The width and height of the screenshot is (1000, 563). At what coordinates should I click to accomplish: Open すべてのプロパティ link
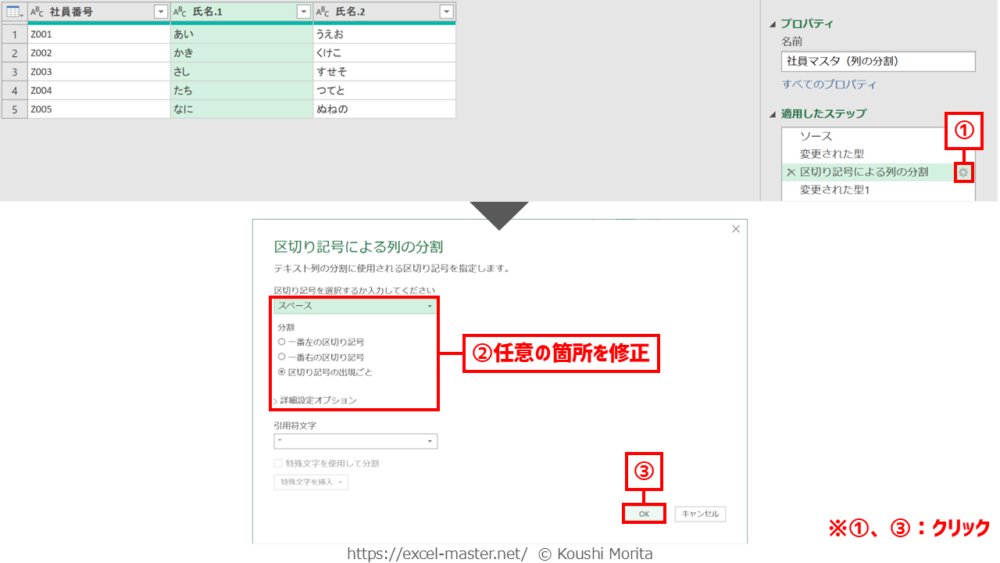pos(829,85)
